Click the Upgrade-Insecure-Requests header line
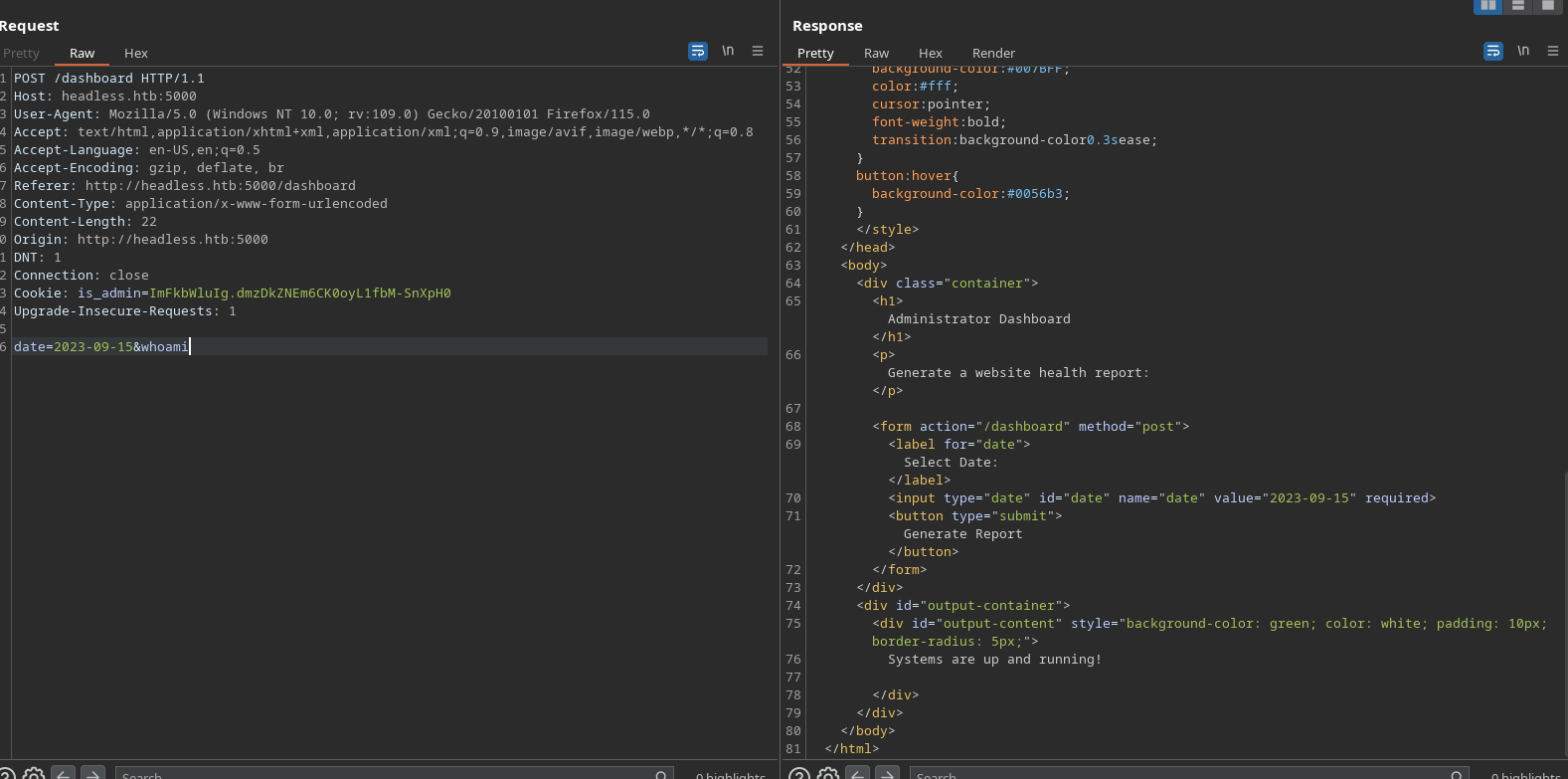Viewport: 1568px width, 779px height. (x=125, y=311)
